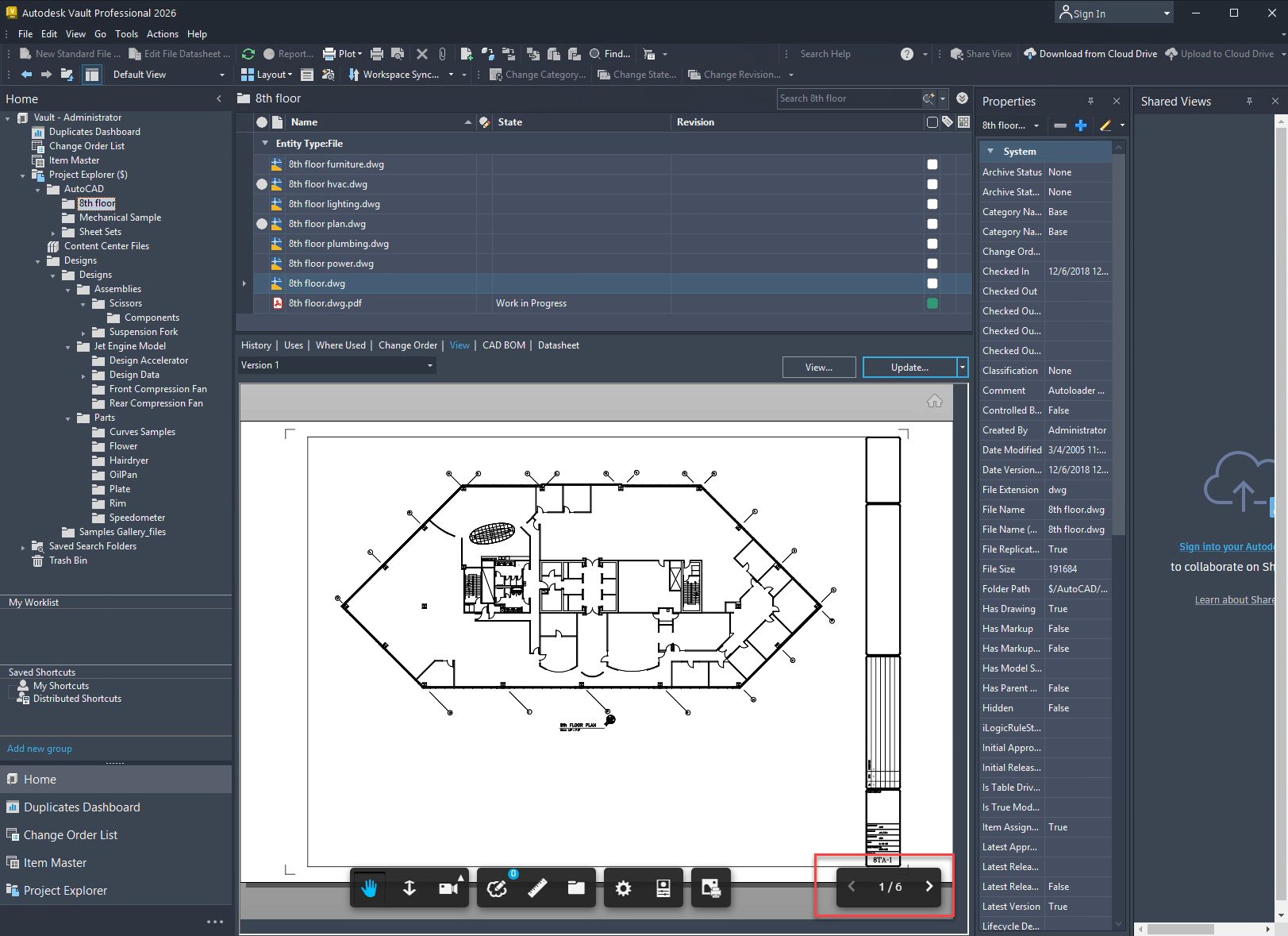Open the Layout dropdown in the toolbar
Screen dimensions: 1288x936
289,74
